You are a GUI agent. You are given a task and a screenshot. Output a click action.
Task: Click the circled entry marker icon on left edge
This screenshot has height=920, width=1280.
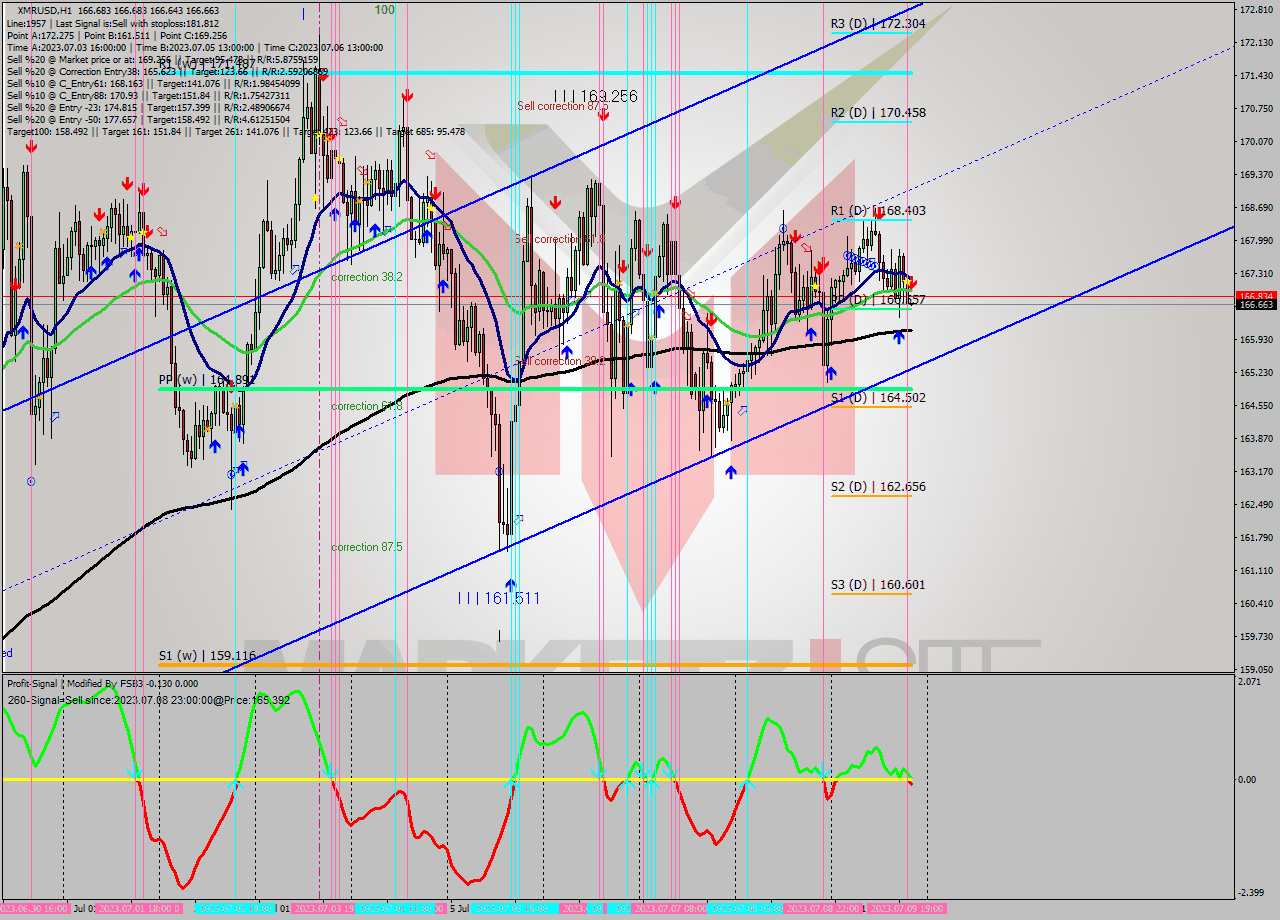32,480
